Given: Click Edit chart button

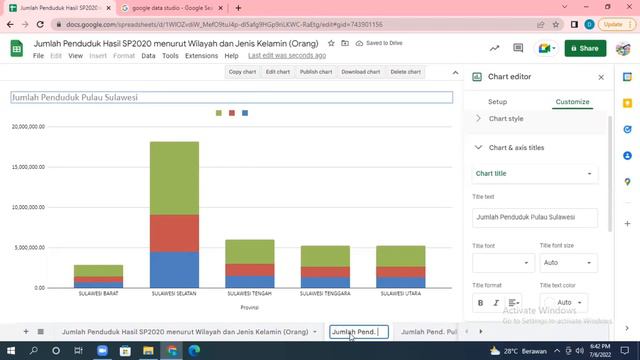Looking at the screenshot, I should 278,72.
